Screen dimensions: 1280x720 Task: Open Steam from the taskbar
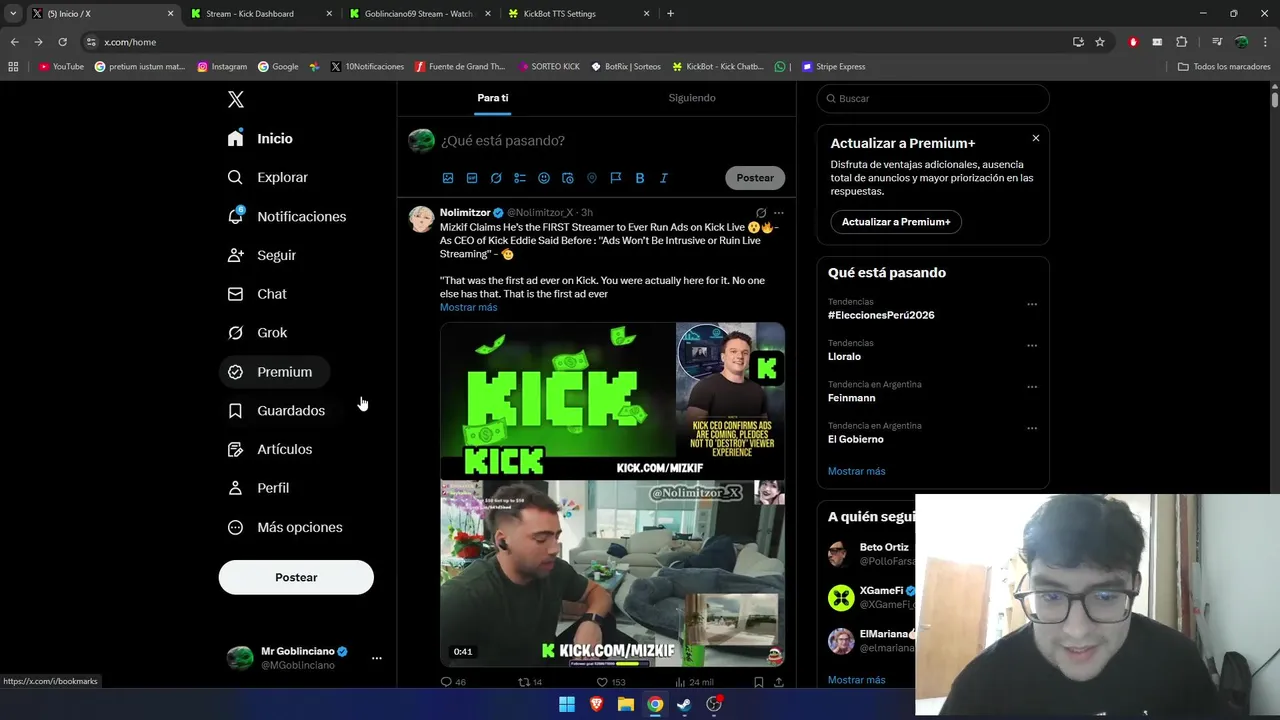pyautogui.click(x=685, y=704)
